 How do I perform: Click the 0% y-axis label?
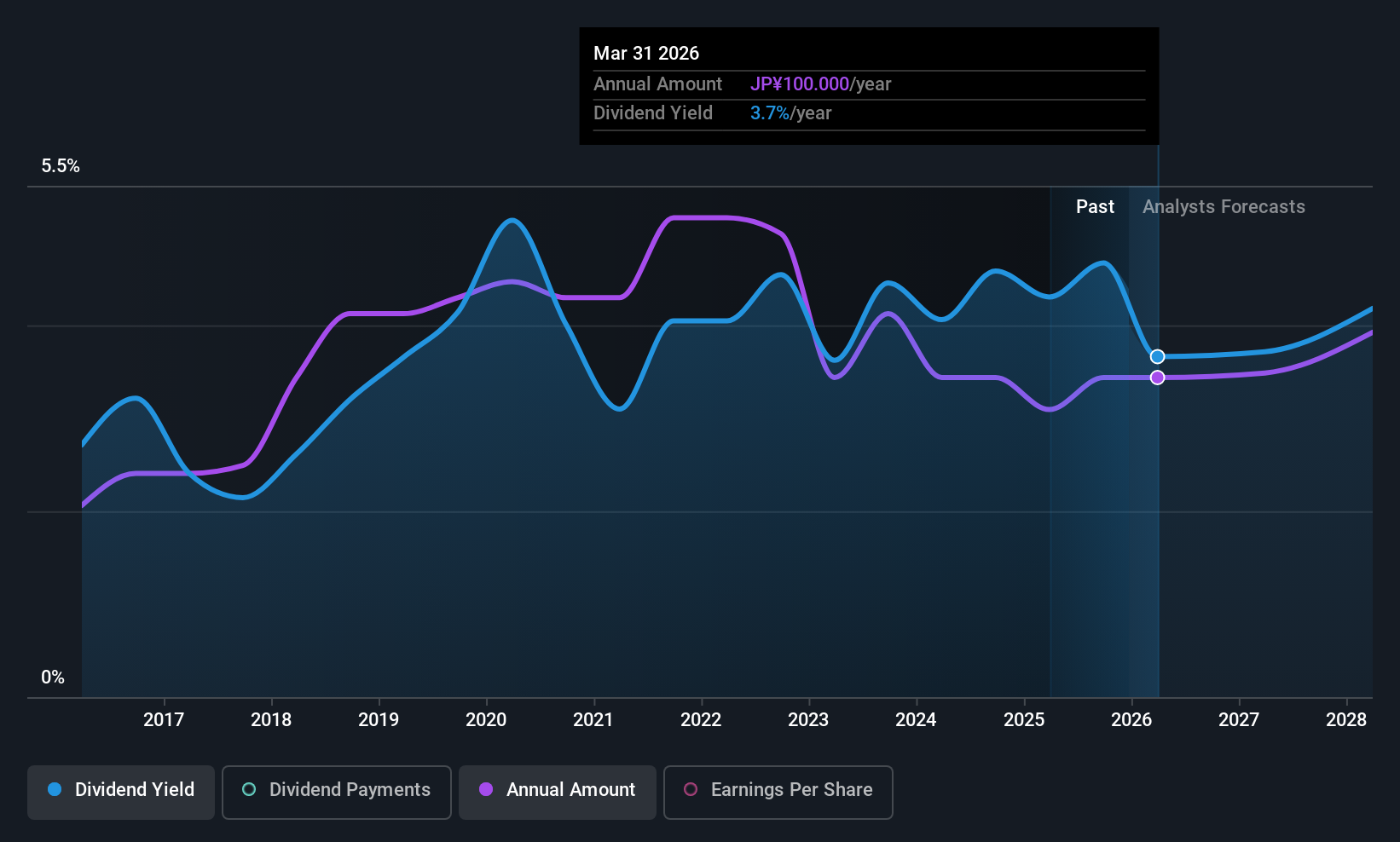pos(53,678)
